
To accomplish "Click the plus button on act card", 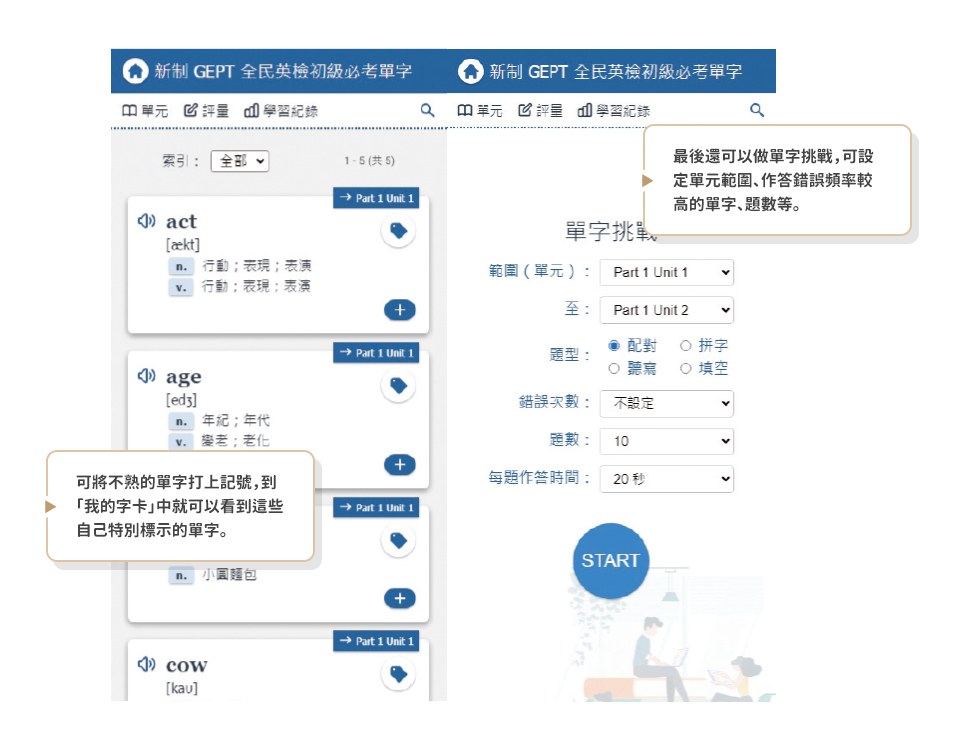I will click(x=399, y=310).
